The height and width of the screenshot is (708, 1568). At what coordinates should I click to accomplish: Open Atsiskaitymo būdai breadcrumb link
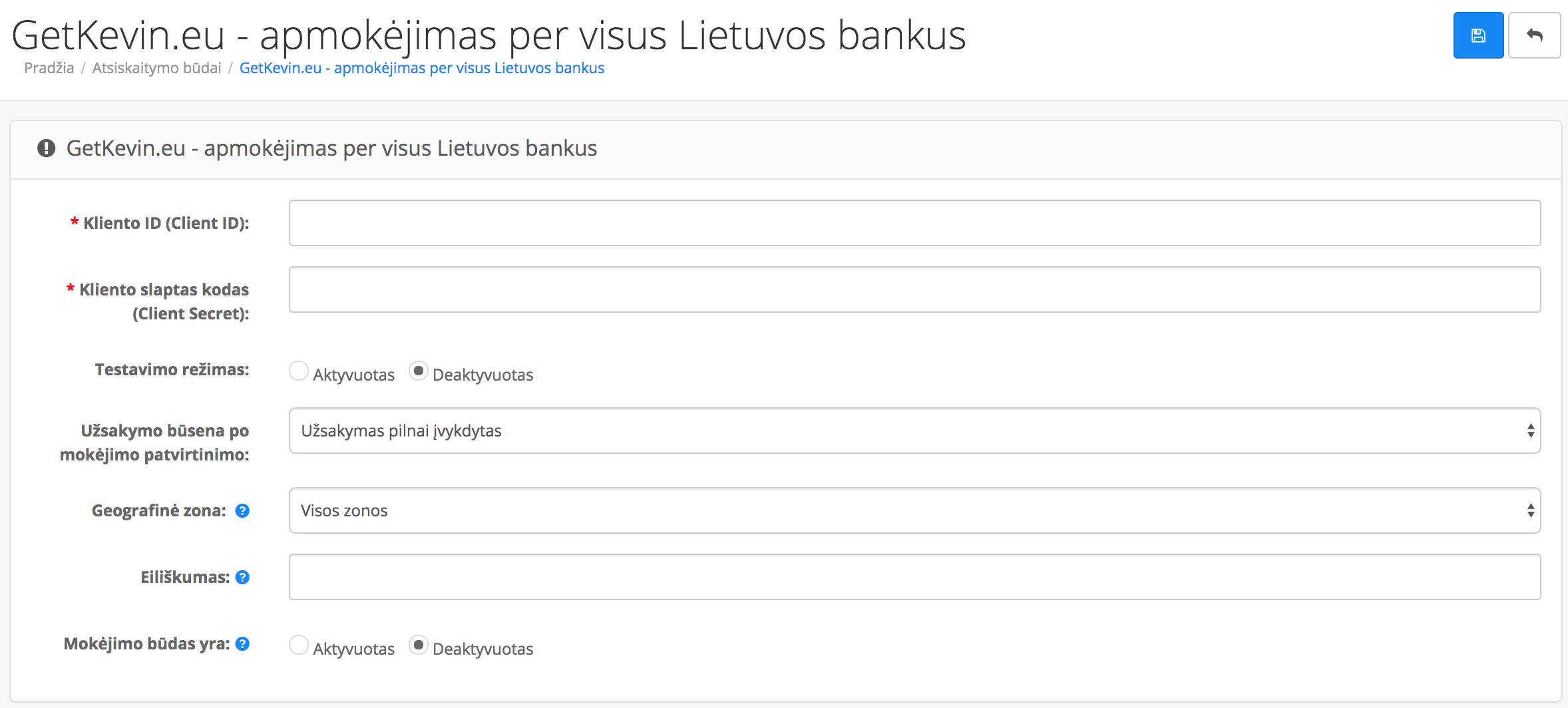pos(156,68)
